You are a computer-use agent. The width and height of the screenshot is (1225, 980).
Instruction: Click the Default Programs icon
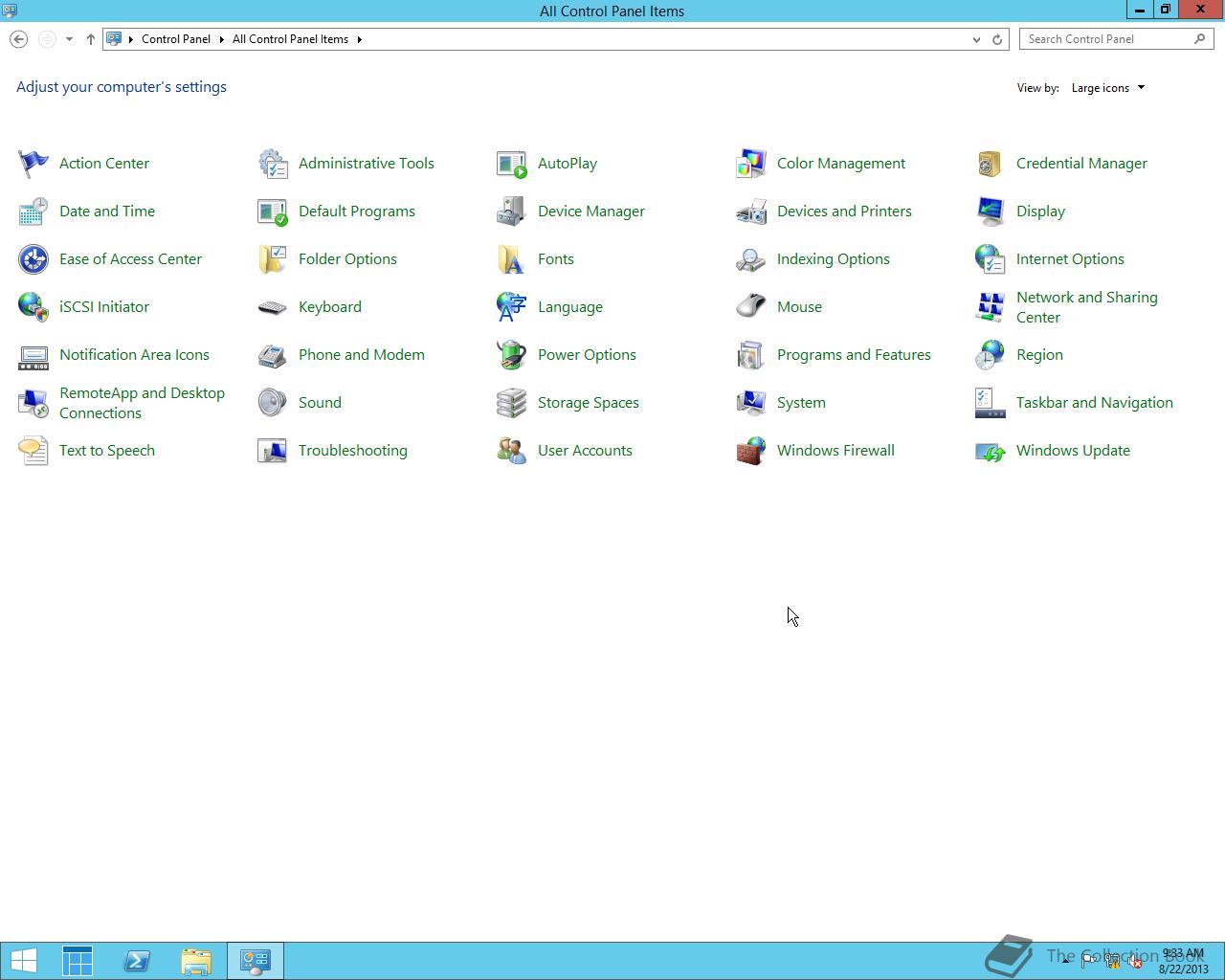pos(273,212)
